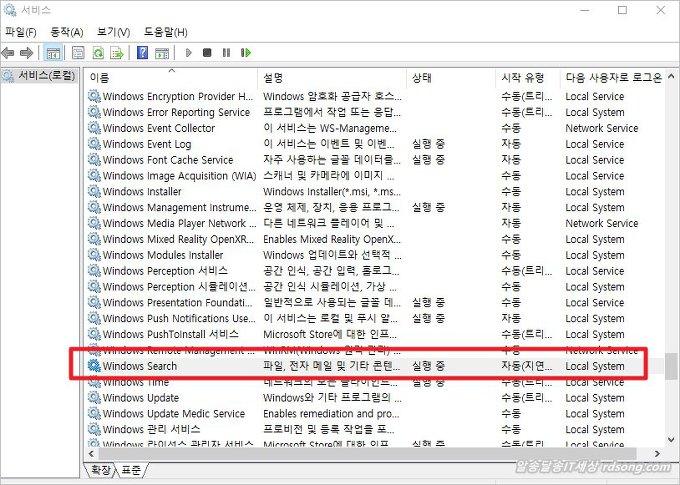
Task: Click the gear icon of Windows Installer
Action: click(x=94, y=191)
